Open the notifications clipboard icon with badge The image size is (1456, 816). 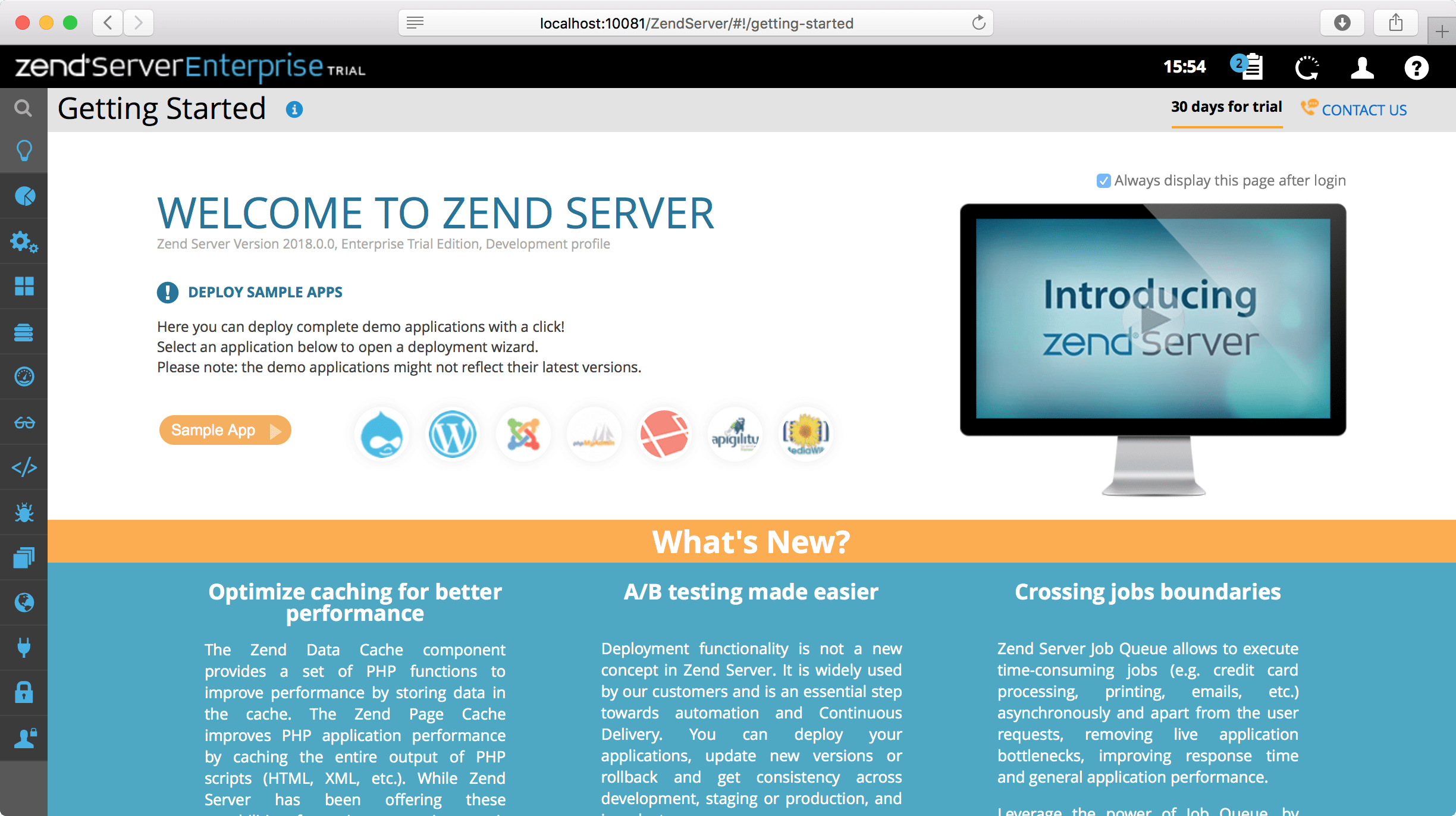tap(1247, 67)
